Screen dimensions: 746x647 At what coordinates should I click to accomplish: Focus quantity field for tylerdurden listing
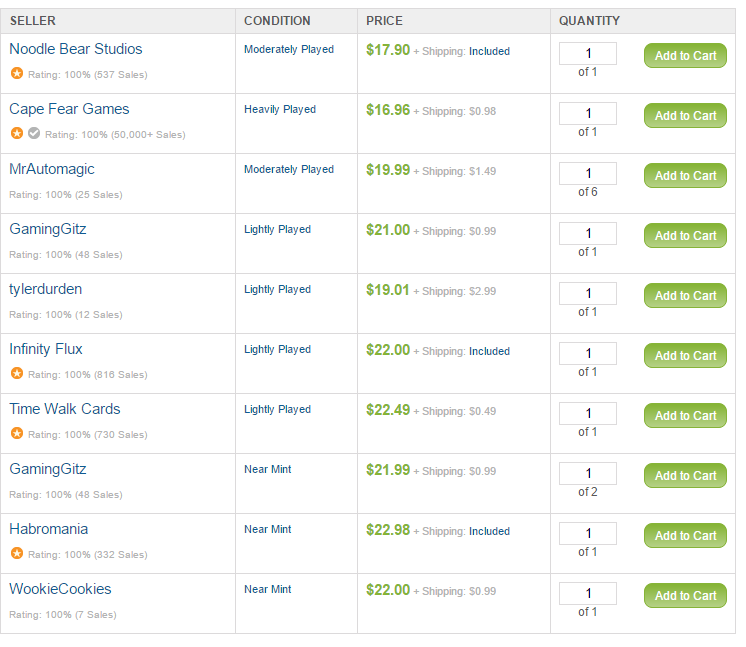click(588, 293)
